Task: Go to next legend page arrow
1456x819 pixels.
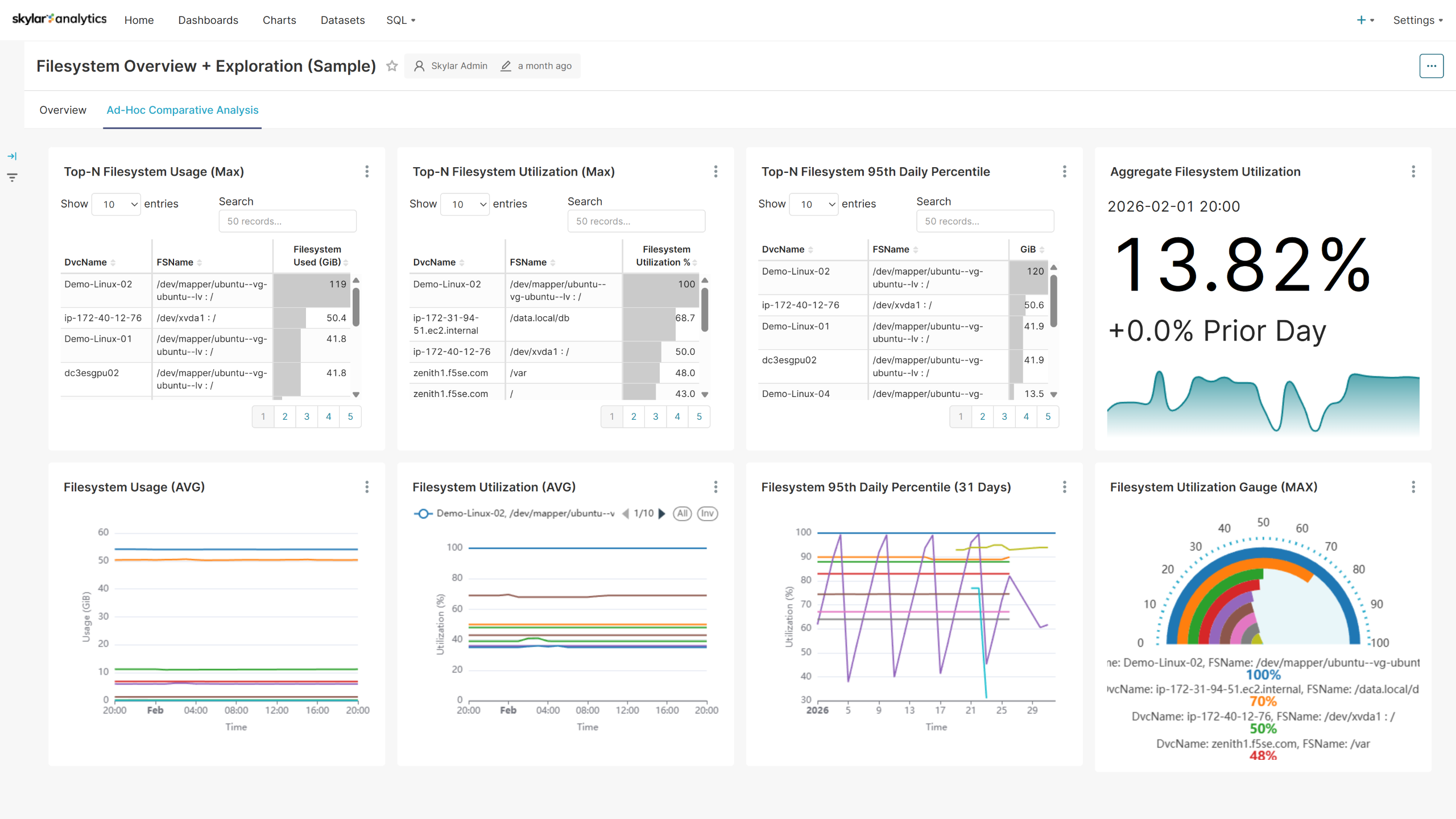Action: click(662, 514)
